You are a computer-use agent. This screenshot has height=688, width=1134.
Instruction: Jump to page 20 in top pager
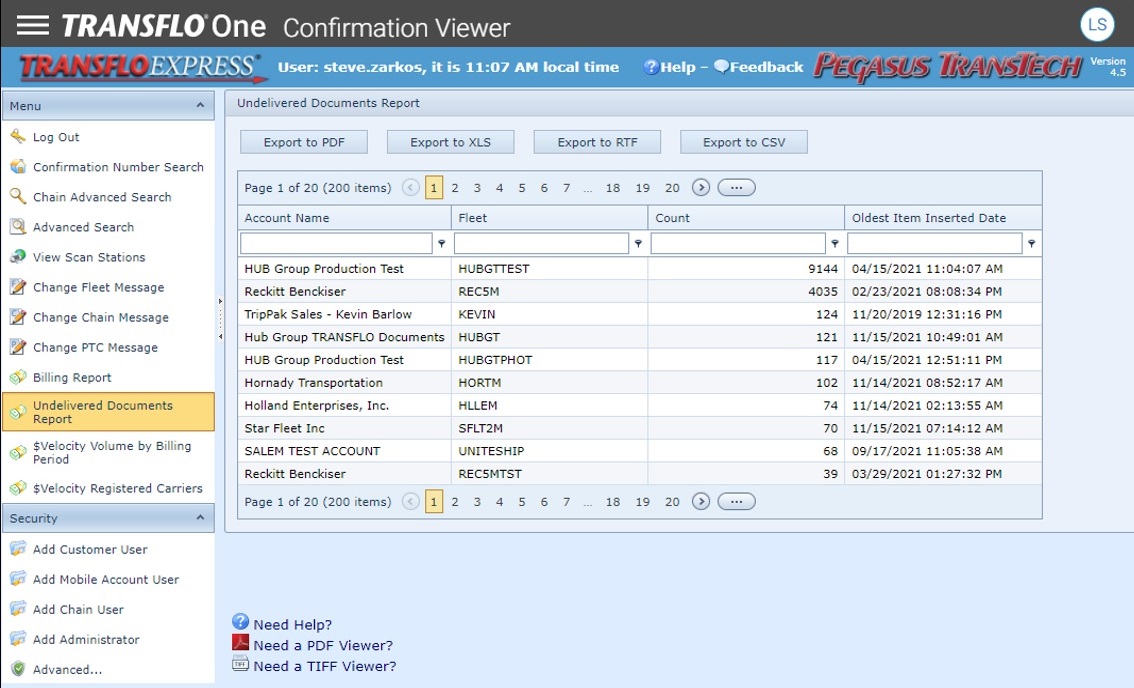coord(673,188)
